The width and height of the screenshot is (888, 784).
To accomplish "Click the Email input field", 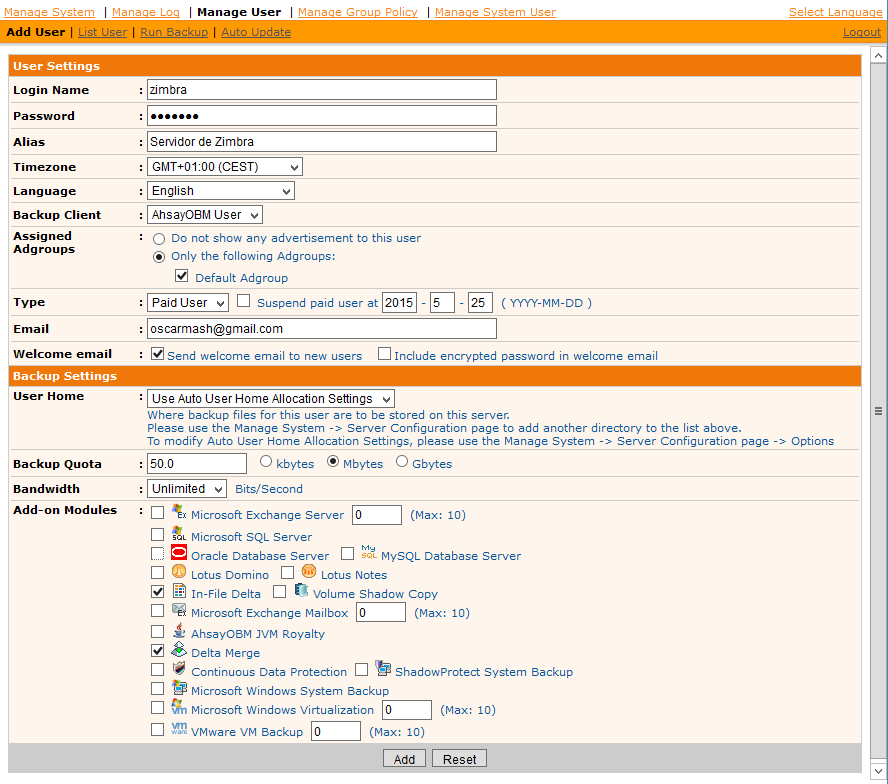I will tap(322, 329).
